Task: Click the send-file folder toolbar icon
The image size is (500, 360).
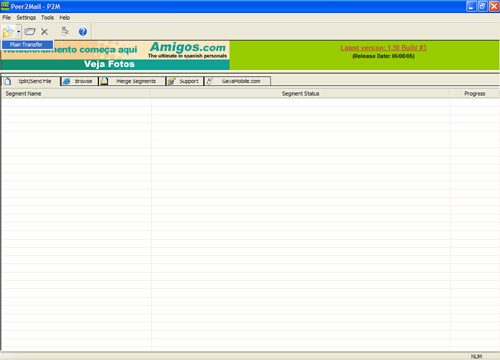Action: 8,32
